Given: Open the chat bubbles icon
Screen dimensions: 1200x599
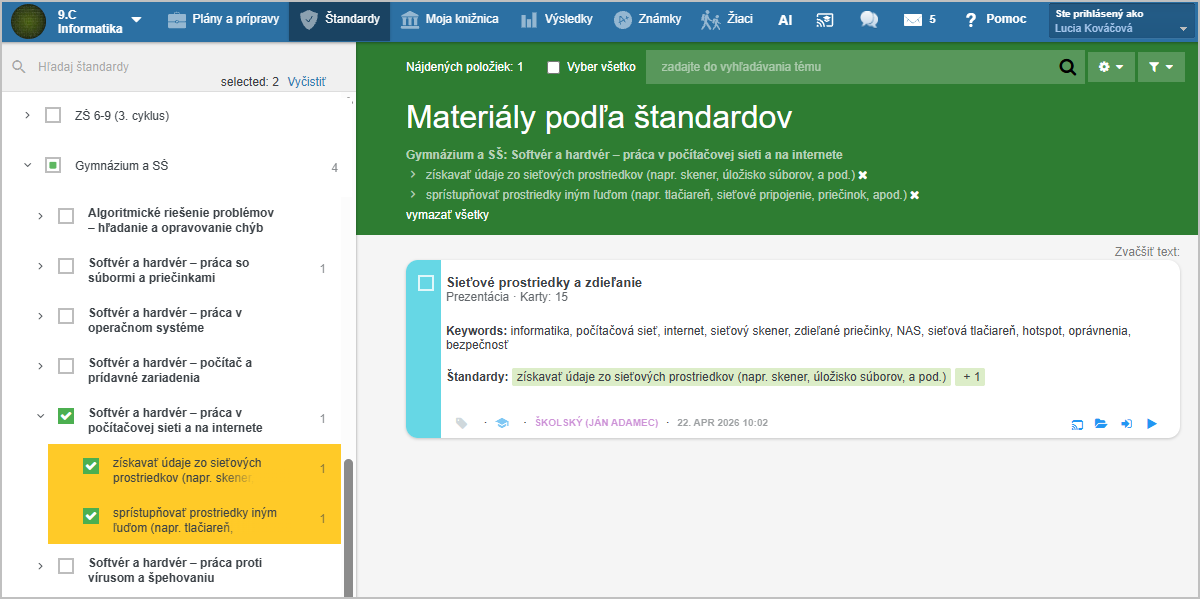Looking at the screenshot, I should (x=869, y=19).
